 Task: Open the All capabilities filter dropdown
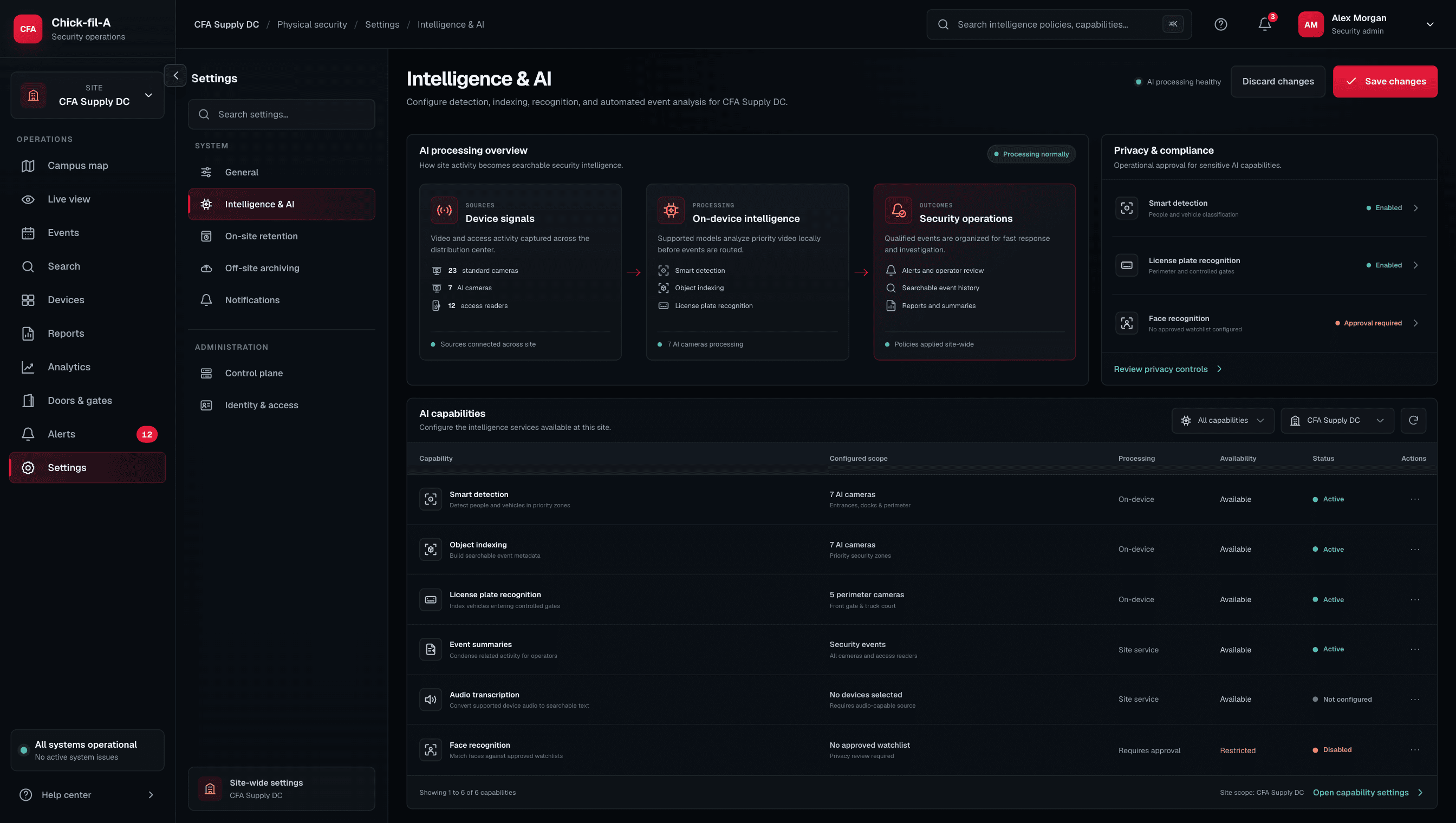coord(1223,420)
